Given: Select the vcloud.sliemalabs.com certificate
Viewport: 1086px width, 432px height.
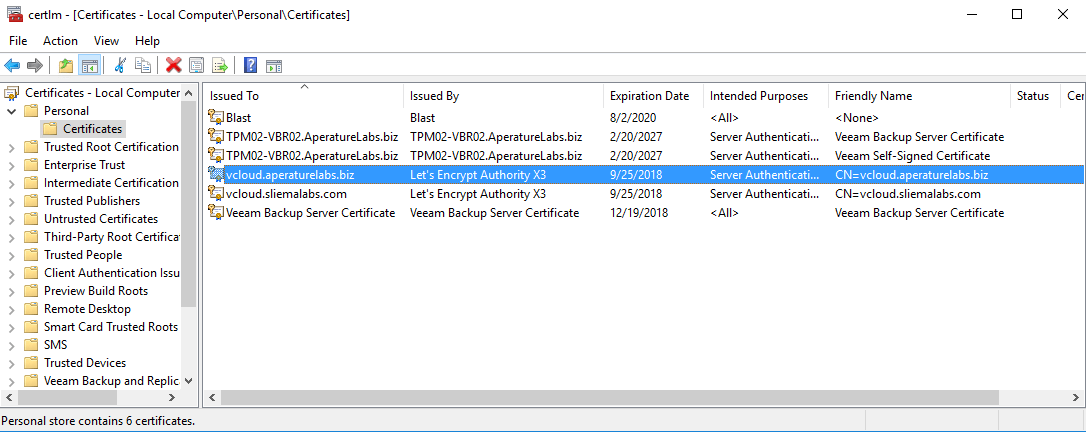Looking at the screenshot, I should tap(286, 194).
